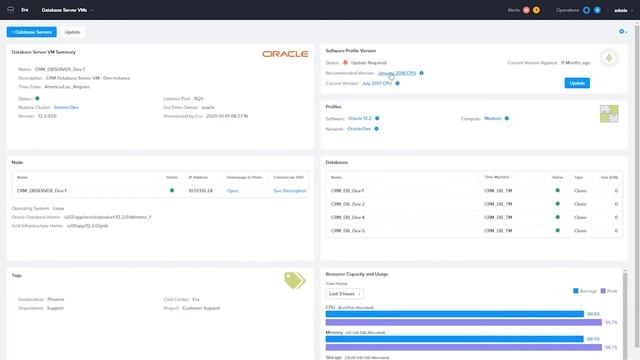Show info for the Oracle 12.2 software profile
640x360 pixels.
377,118
